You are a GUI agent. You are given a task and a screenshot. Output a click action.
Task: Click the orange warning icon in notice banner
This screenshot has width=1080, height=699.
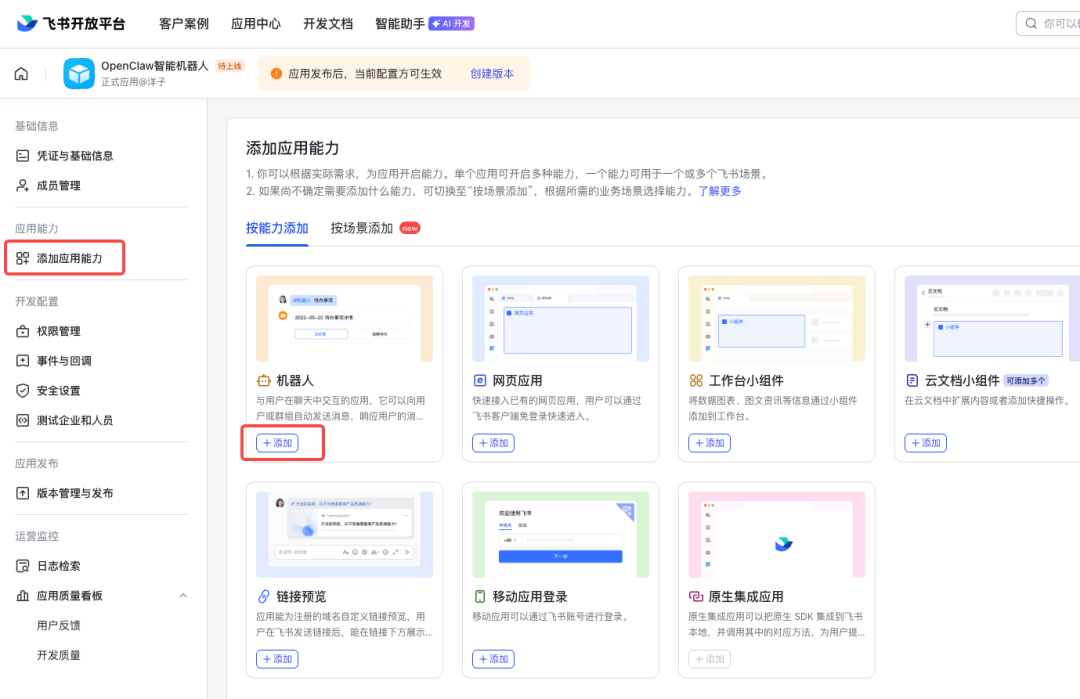[x=276, y=74]
